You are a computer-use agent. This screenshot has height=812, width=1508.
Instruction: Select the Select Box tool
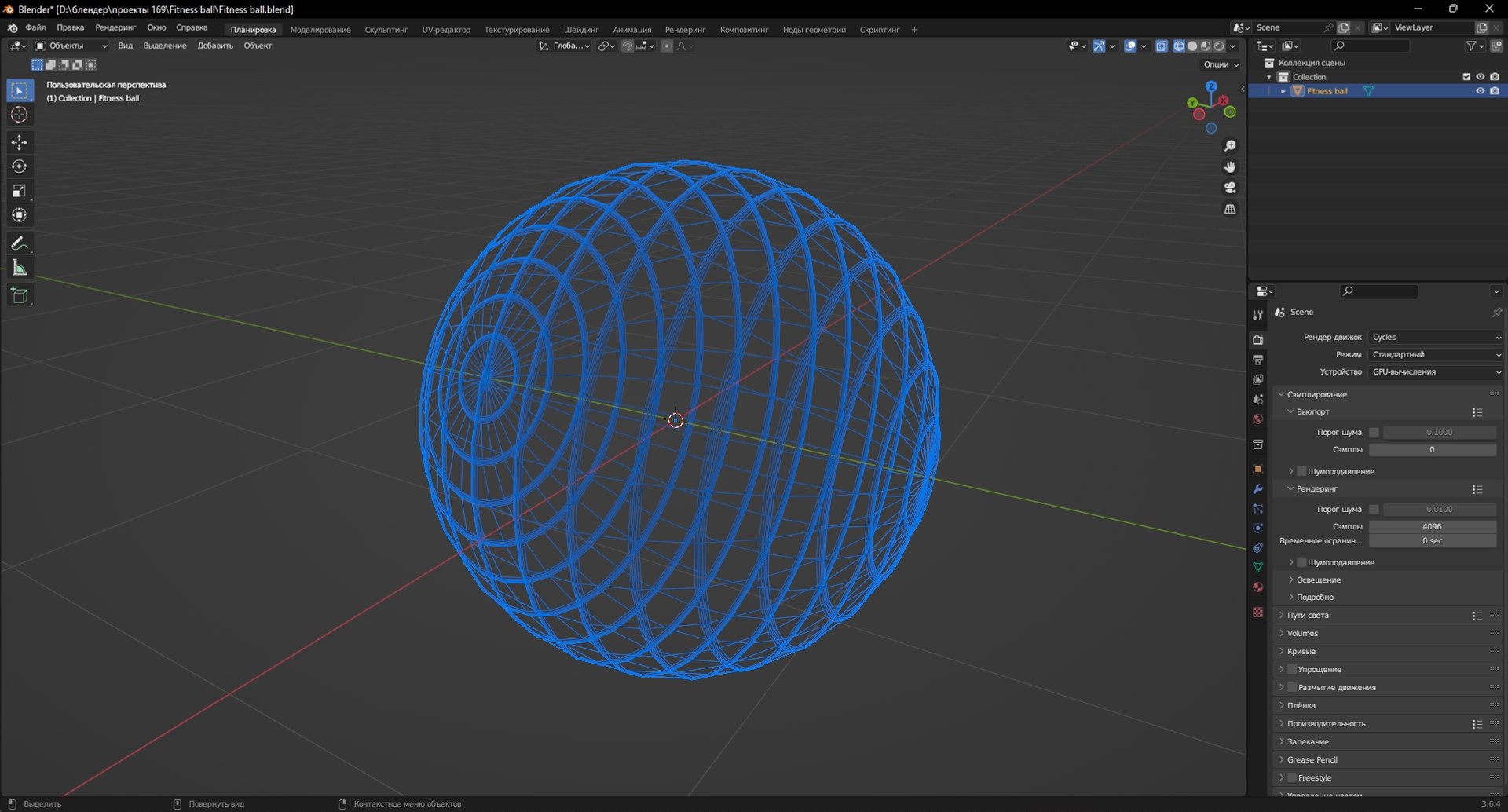pos(20,90)
